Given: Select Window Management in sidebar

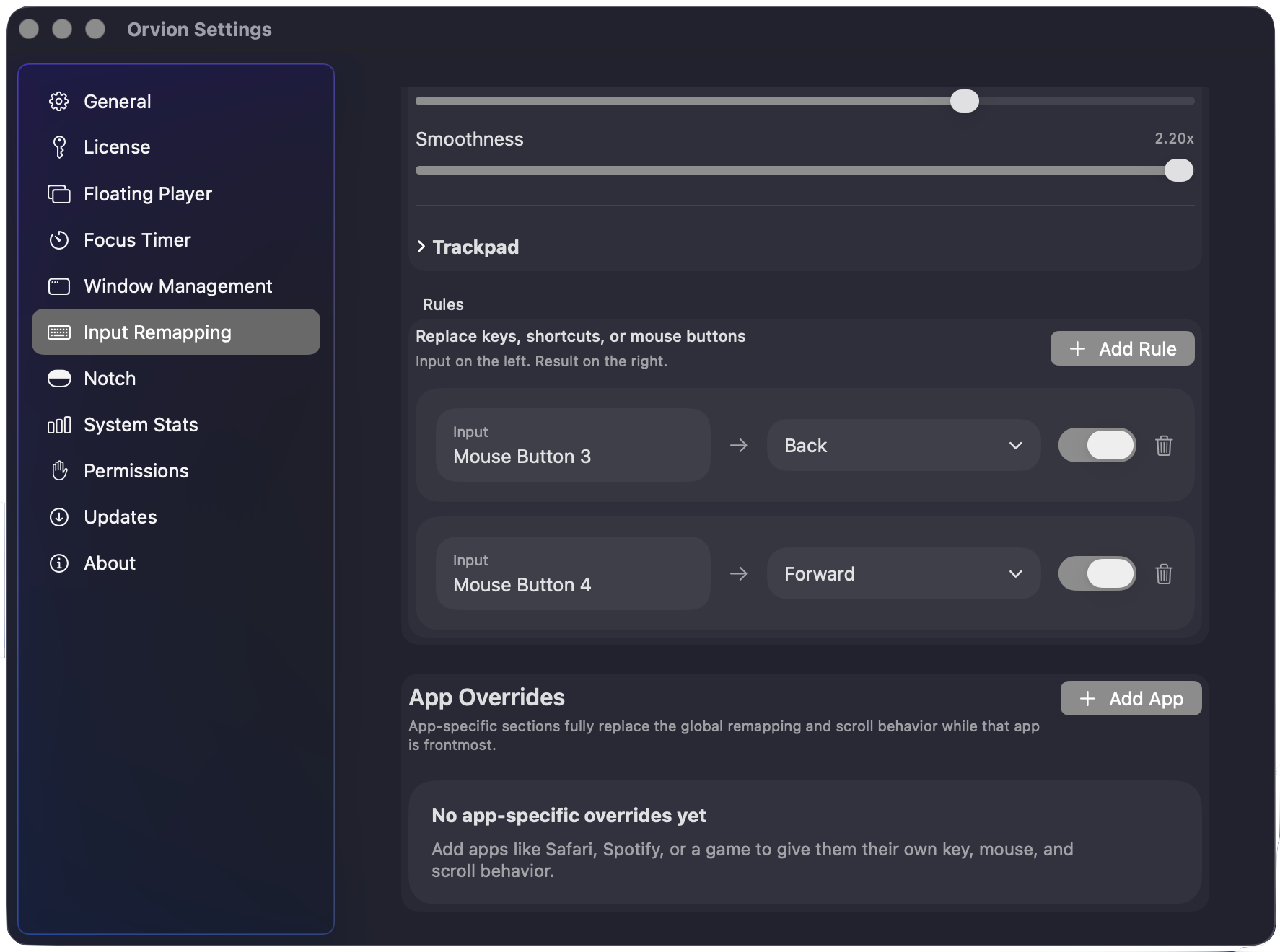Looking at the screenshot, I should tap(176, 286).
